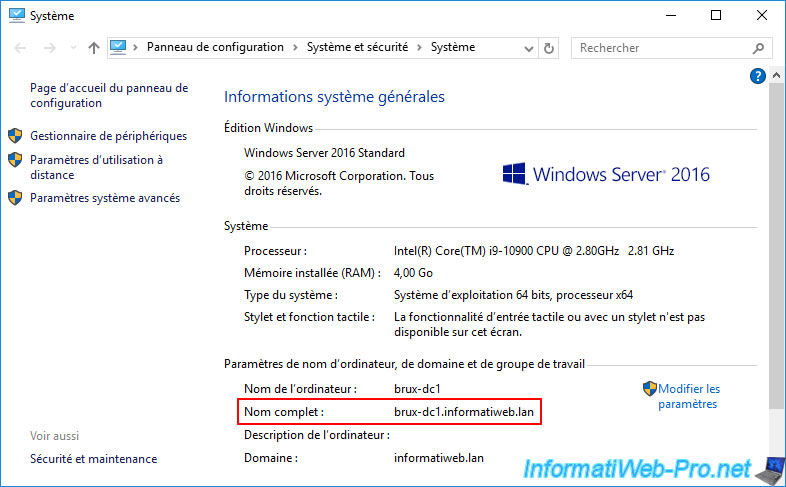Open Paramètres système avancés
Image resolution: width=786 pixels, height=487 pixels.
click(x=105, y=198)
